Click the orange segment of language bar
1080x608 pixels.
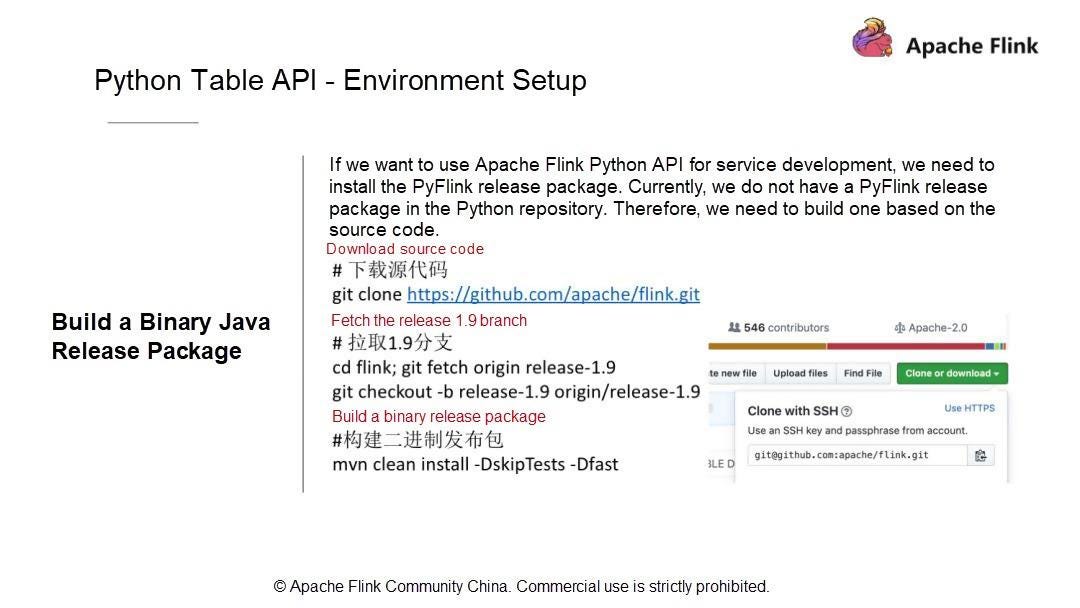pos(767,346)
